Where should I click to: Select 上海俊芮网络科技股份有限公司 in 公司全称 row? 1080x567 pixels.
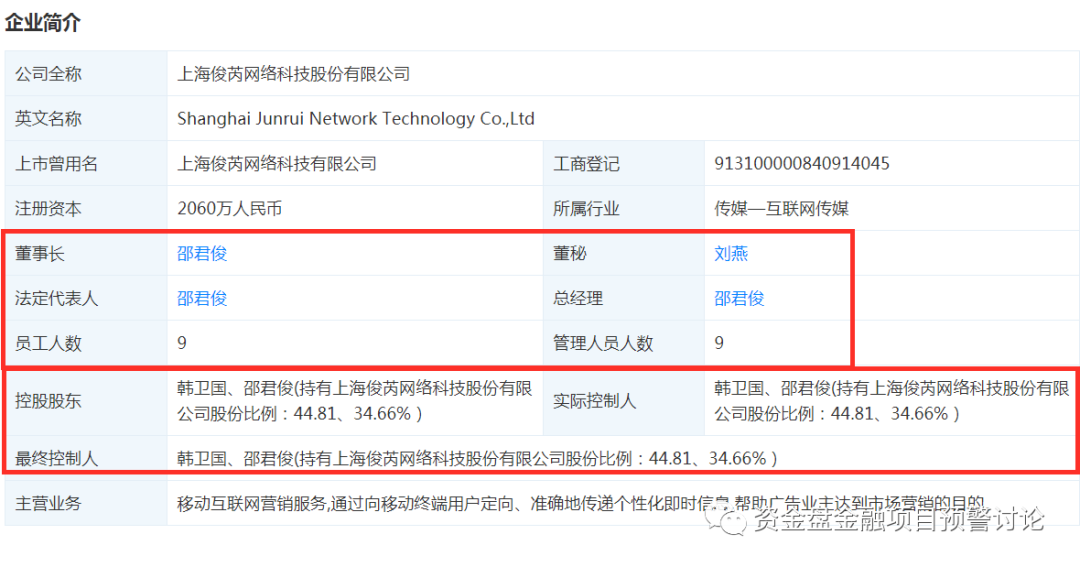tap(293, 74)
